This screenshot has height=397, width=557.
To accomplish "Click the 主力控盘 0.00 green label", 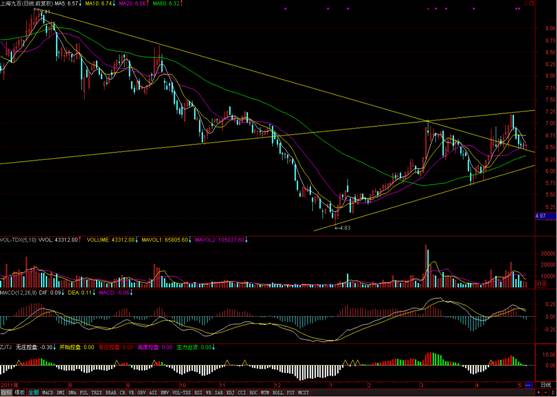I will 194,347.
